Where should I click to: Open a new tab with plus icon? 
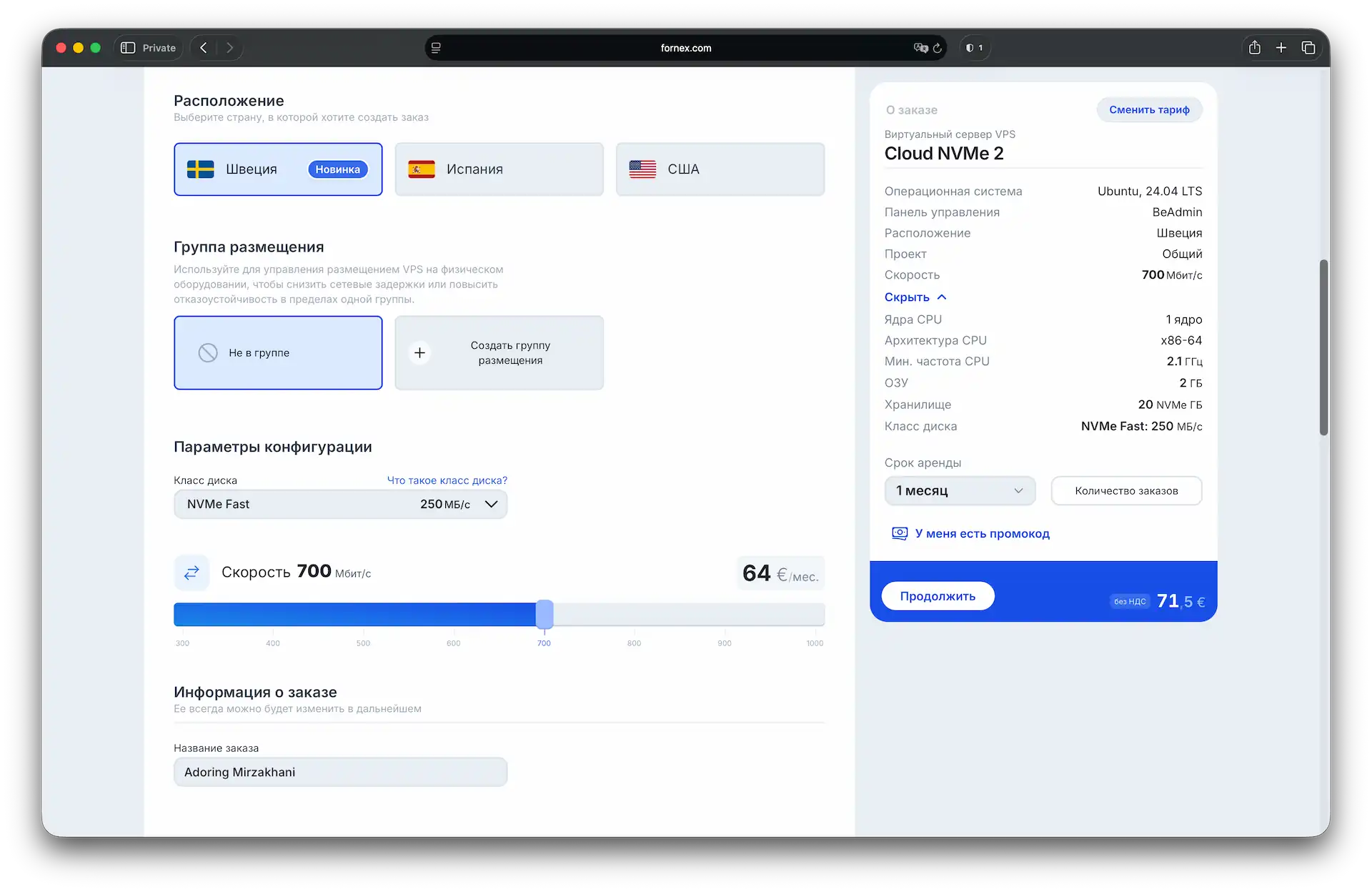click(x=1281, y=48)
